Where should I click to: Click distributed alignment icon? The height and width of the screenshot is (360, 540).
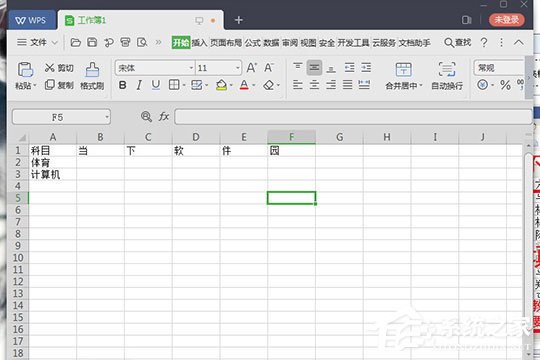(x=364, y=85)
